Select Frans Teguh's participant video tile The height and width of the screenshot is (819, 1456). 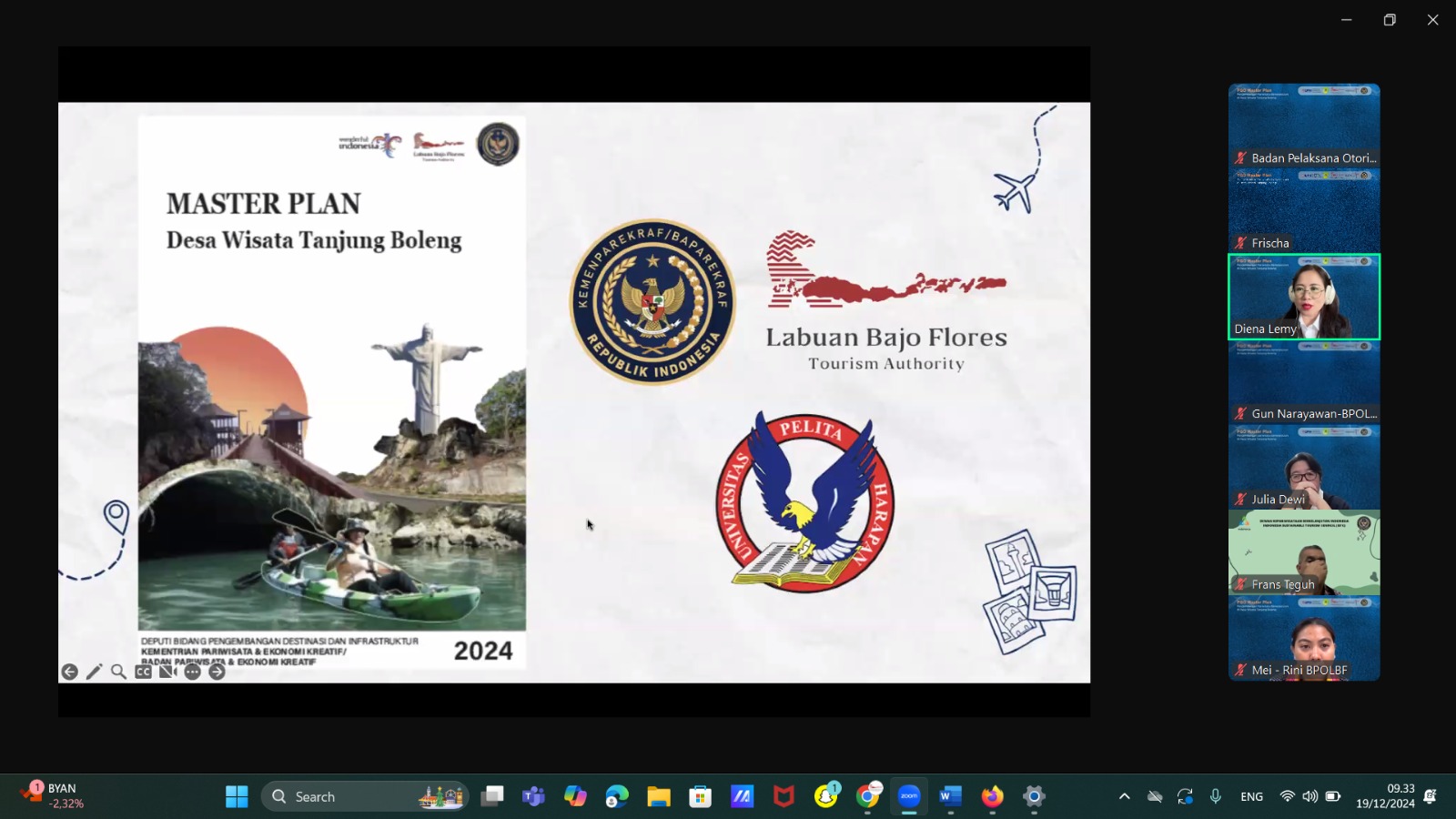(1304, 552)
